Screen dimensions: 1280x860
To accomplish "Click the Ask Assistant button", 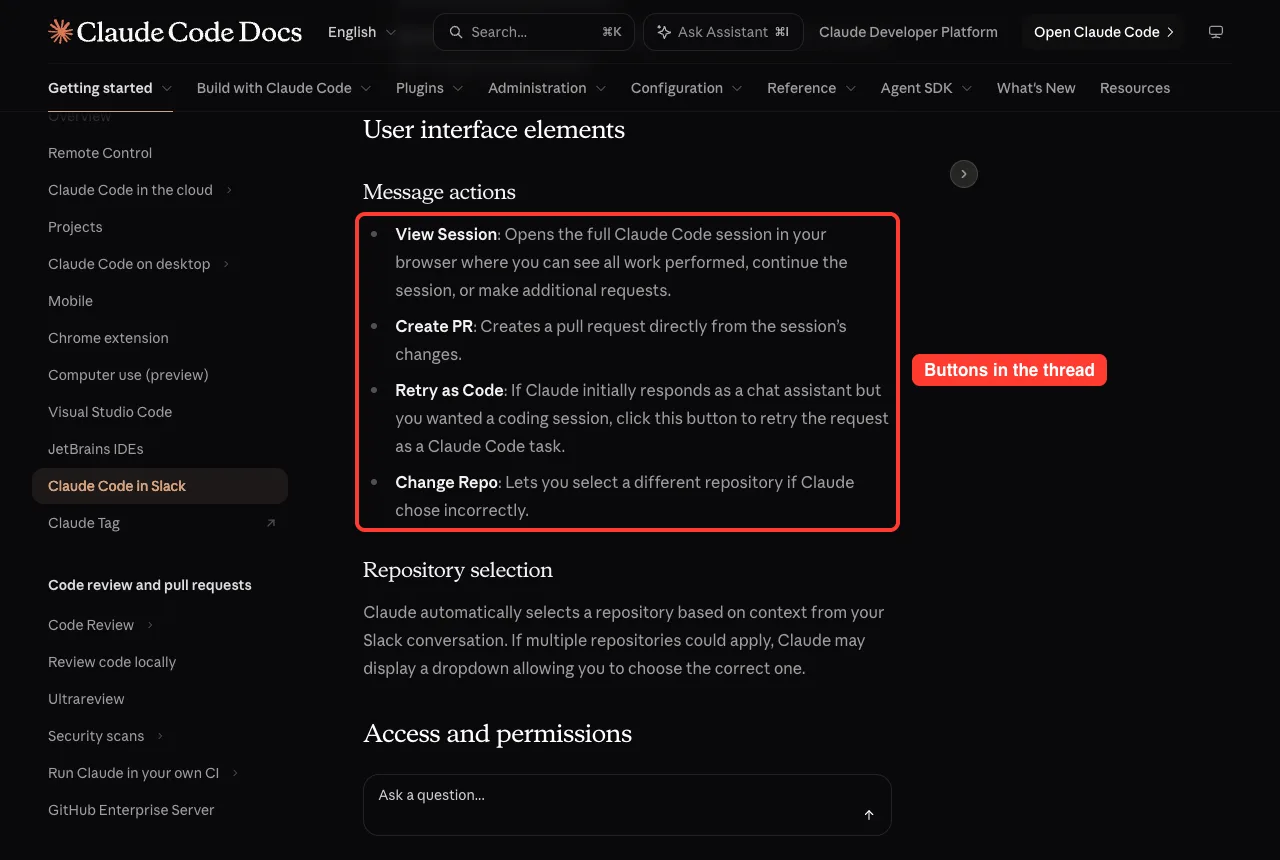I will click(723, 32).
